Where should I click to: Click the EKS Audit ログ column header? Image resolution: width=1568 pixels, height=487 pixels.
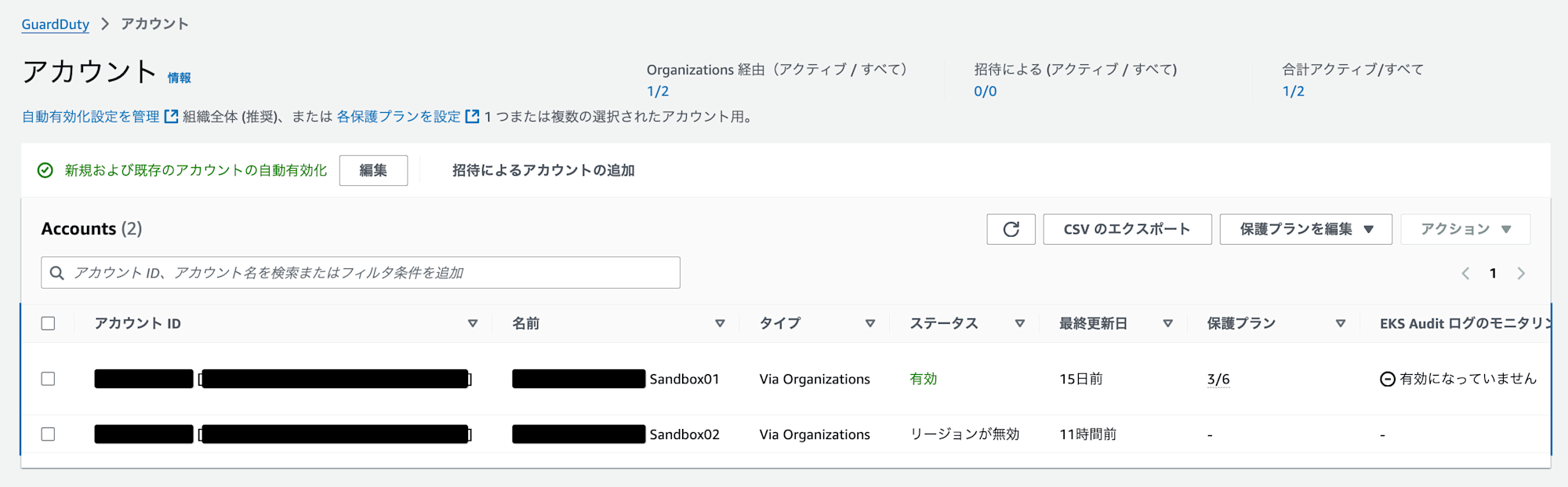[1465, 323]
